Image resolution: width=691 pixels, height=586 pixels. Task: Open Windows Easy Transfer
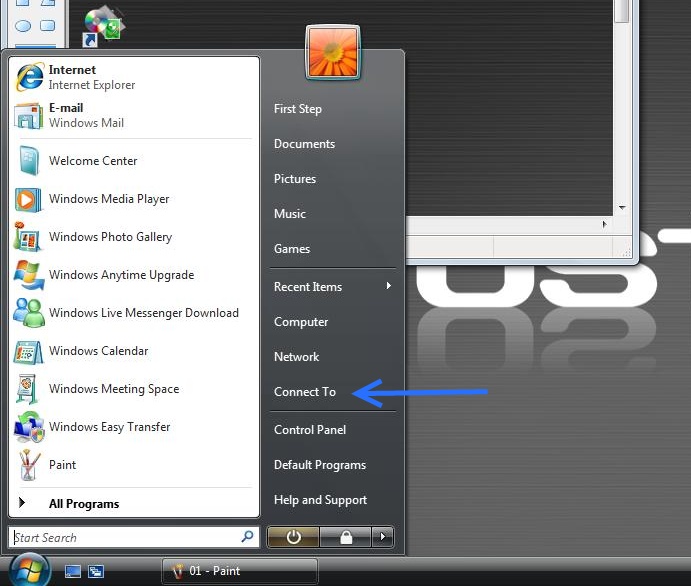tap(109, 427)
